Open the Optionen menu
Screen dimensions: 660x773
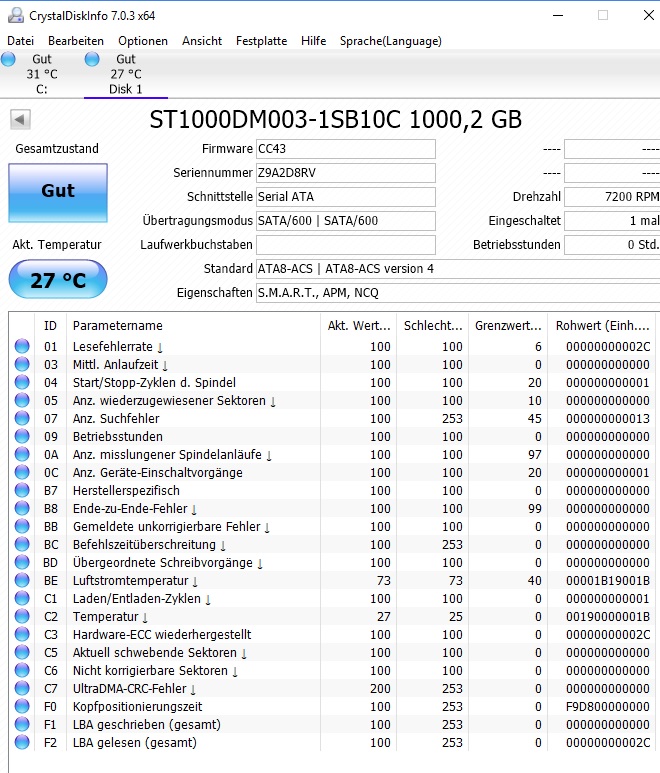click(143, 41)
